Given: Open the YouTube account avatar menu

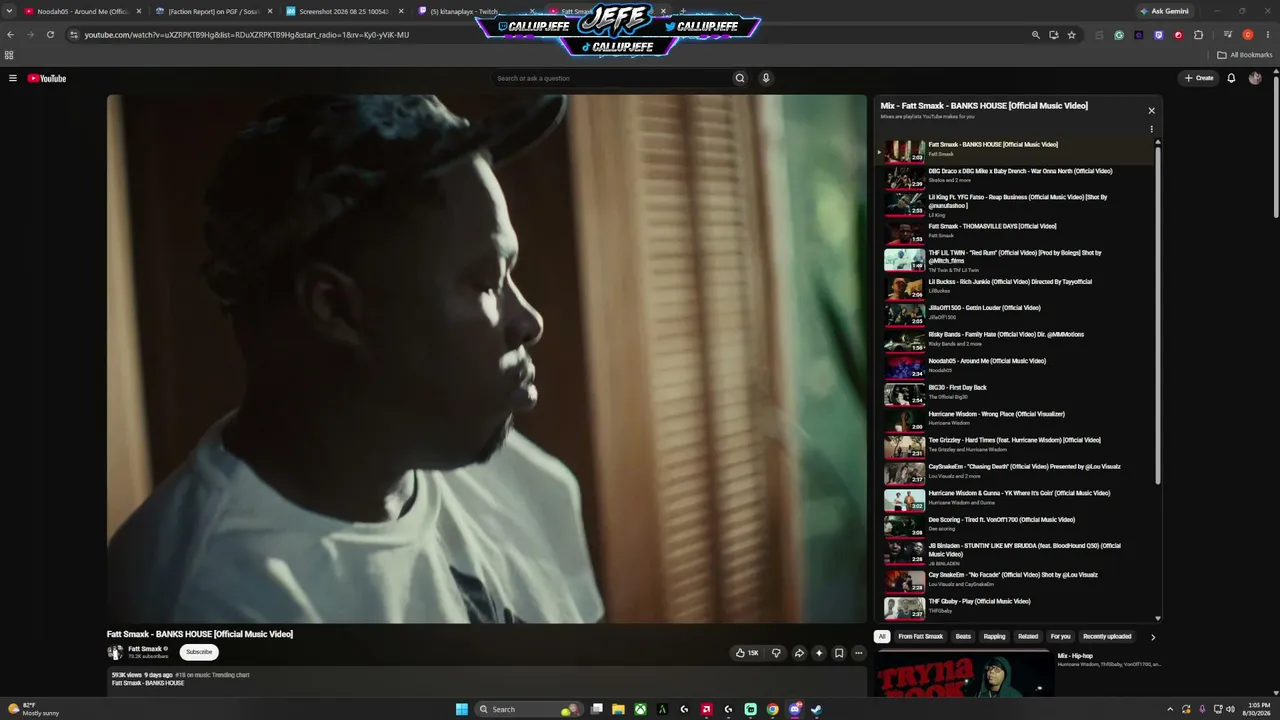Looking at the screenshot, I should click(x=1255, y=78).
